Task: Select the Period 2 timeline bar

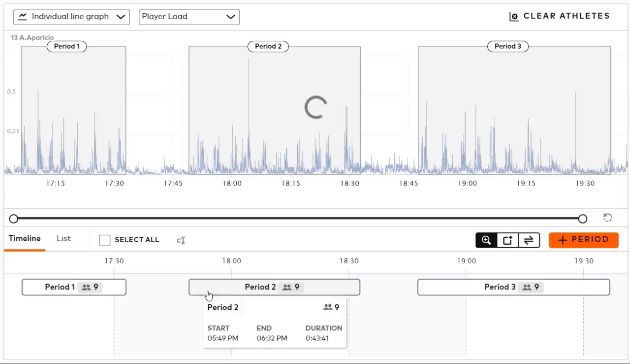Action: [x=274, y=287]
